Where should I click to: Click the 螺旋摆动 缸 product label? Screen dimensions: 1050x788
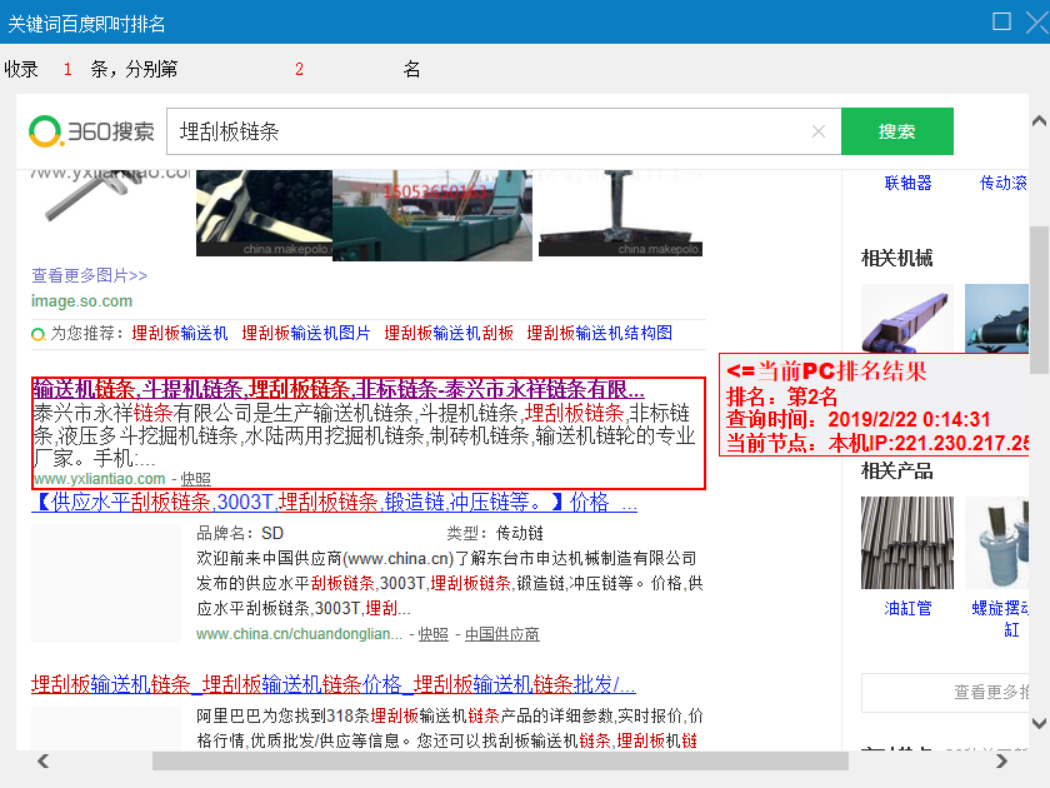[1000, 619]
